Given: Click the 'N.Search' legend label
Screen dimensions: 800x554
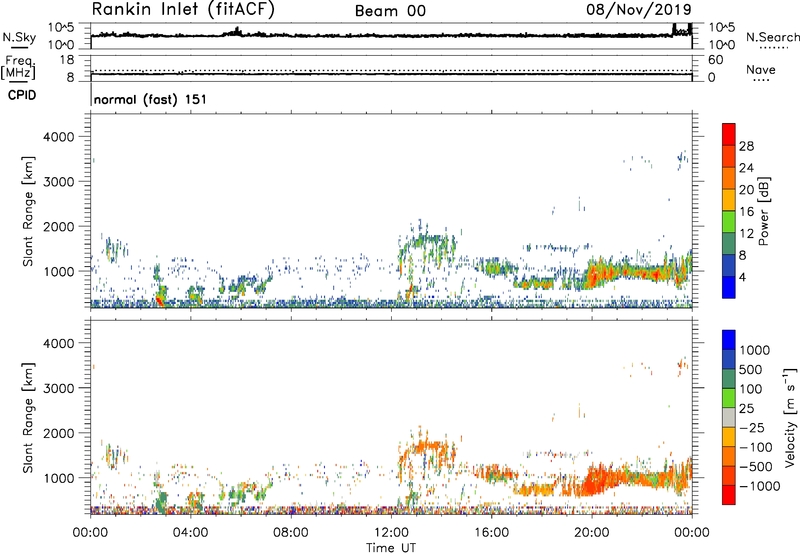Looking at the screenshot, I should coord(772,37).
